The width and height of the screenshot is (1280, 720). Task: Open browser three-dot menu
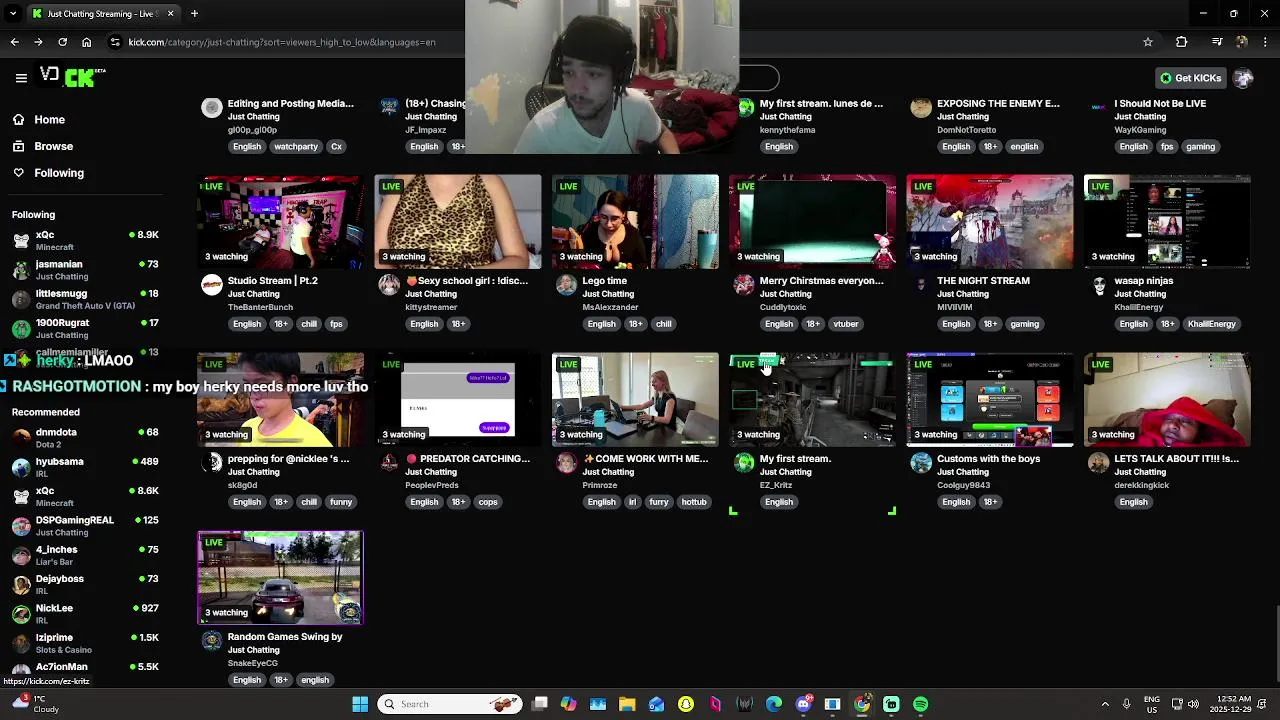[x=1265, y=42]
